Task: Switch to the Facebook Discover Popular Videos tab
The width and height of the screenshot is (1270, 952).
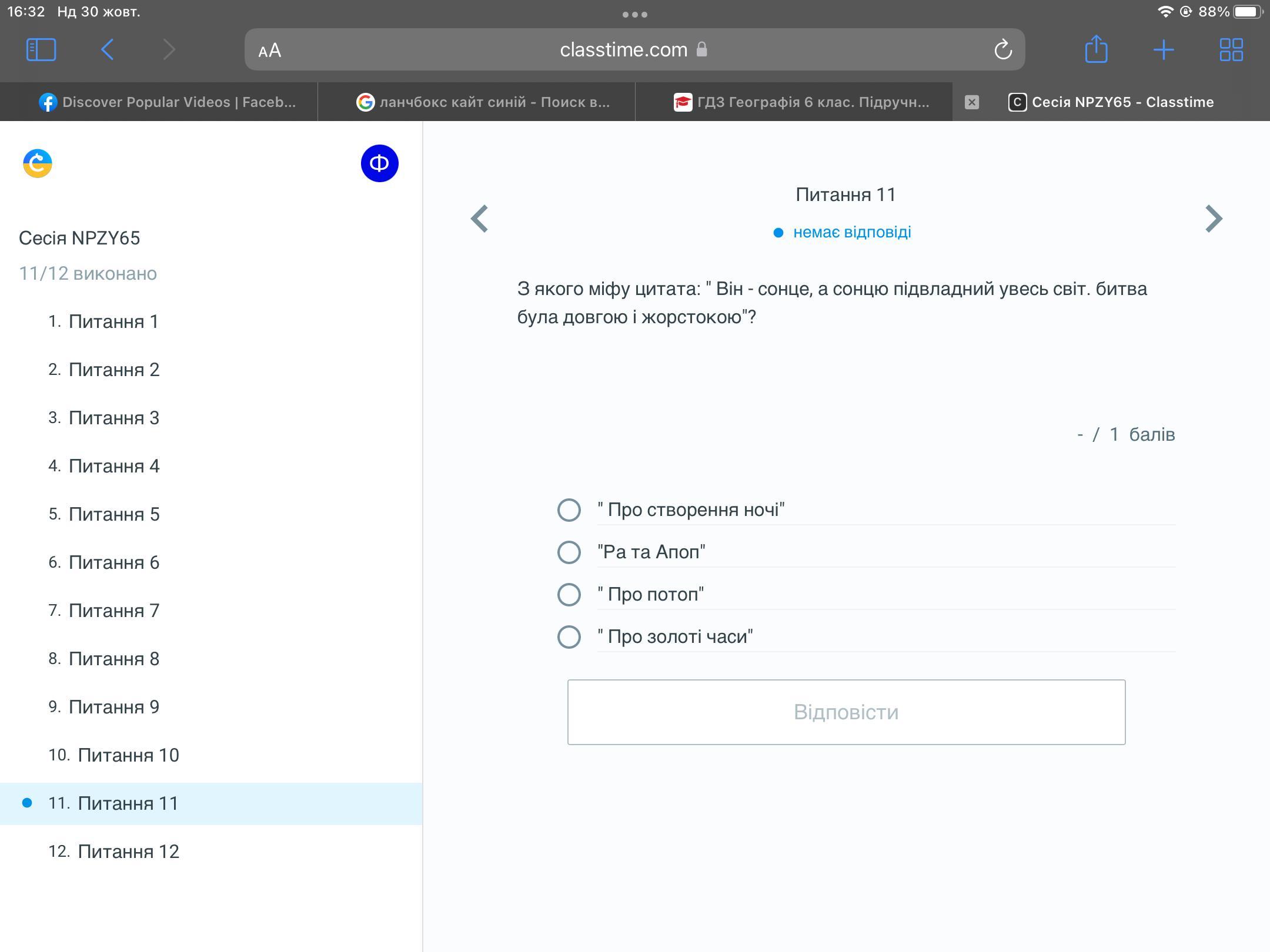Action: tap(168, 102)
